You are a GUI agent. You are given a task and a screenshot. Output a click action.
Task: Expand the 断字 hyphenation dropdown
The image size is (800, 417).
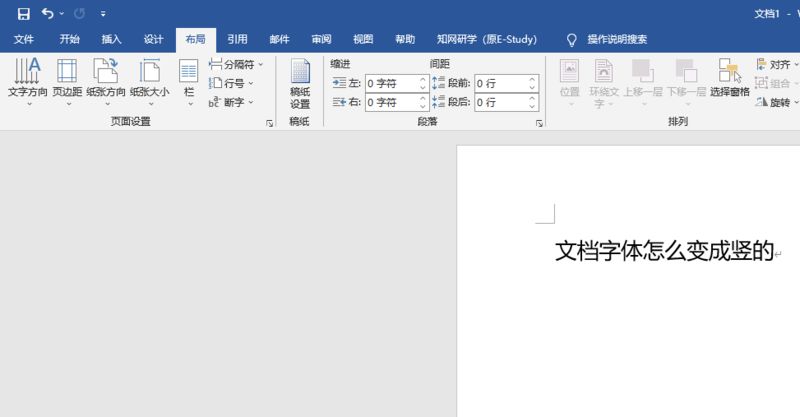tap(232, 102)
